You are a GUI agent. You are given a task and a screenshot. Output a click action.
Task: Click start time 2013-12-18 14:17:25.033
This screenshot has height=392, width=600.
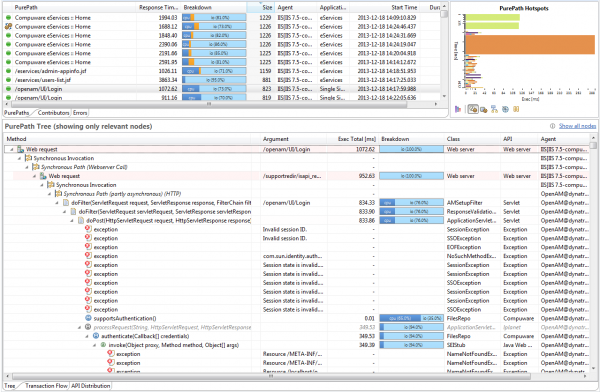[x=386, y=80]
